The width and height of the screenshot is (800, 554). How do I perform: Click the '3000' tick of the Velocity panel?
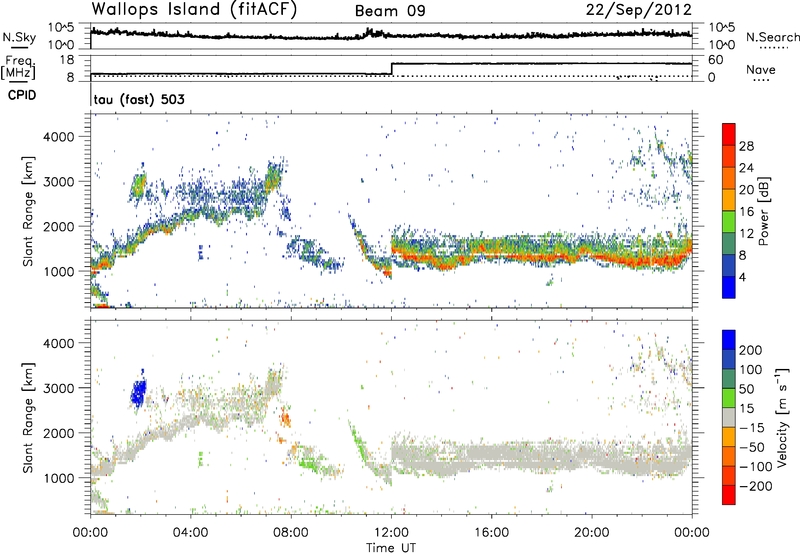(x=58, y=388)
